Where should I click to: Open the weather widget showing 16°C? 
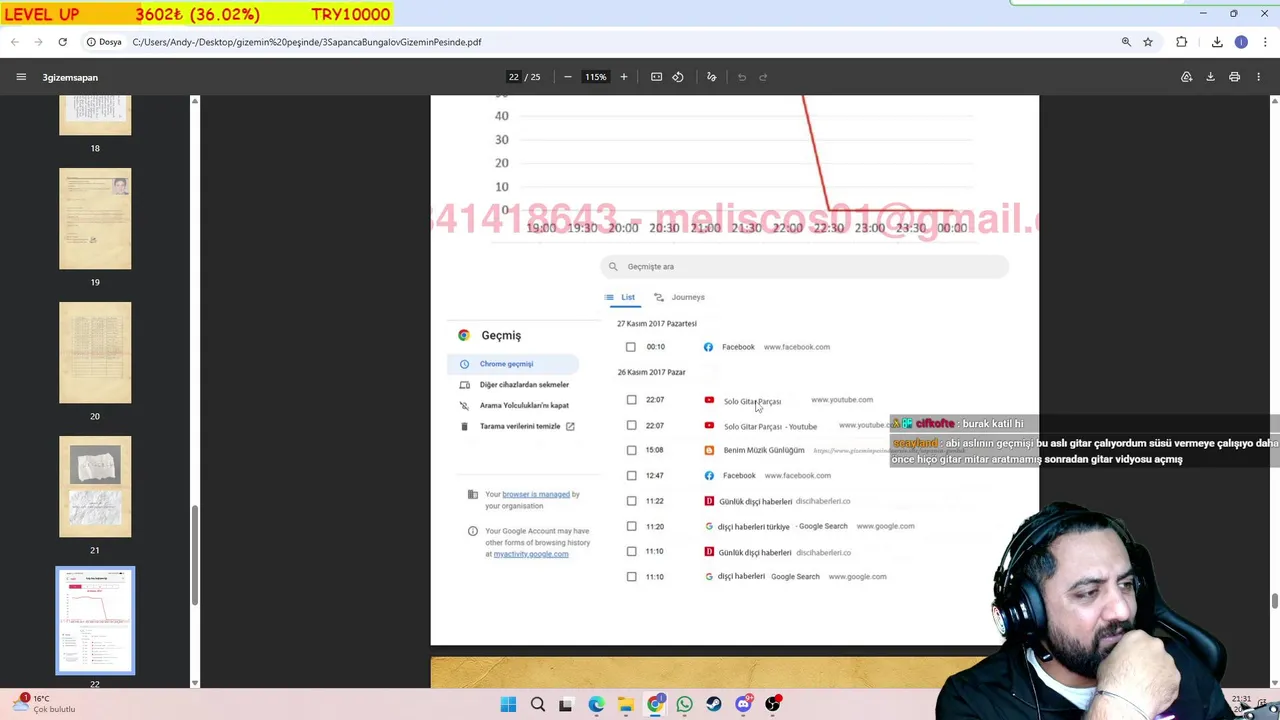[42, 703]
